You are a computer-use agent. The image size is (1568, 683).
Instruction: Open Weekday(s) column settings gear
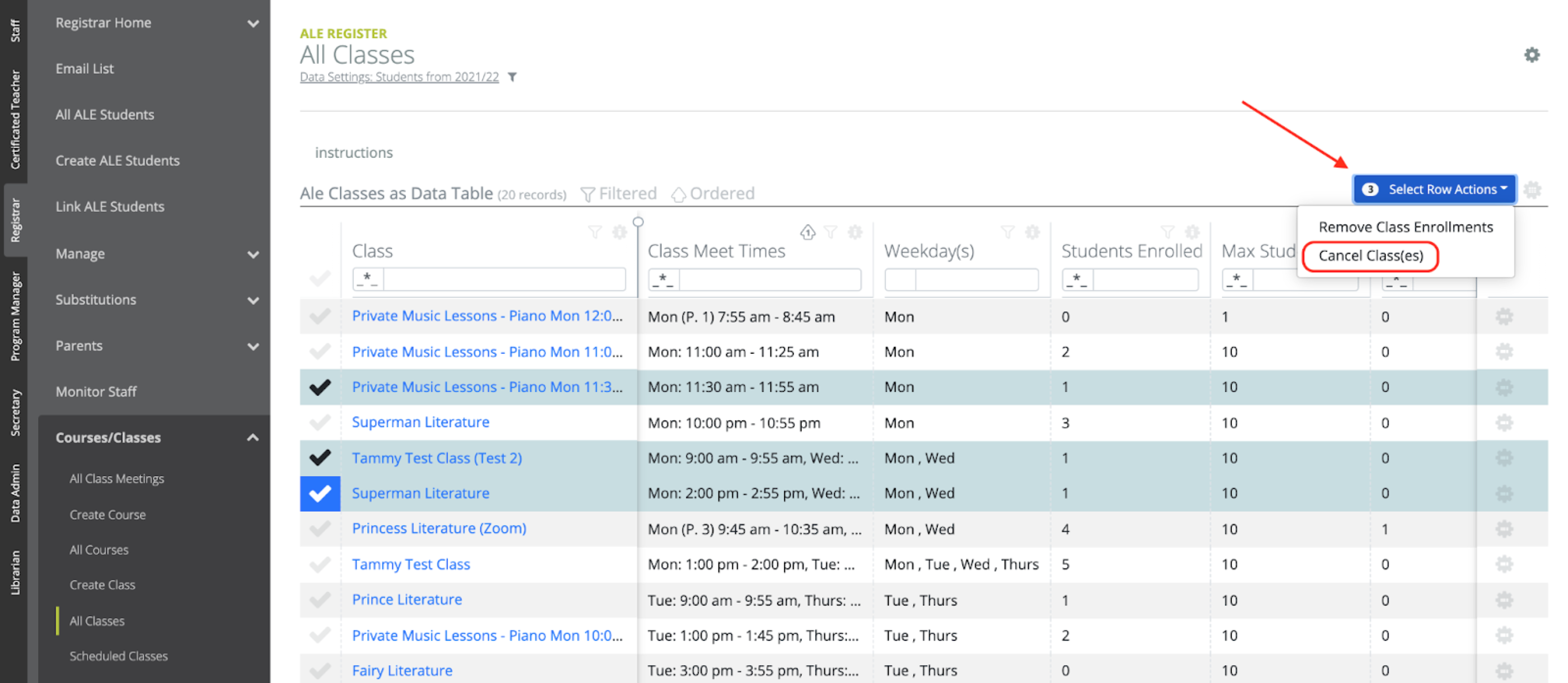click(1032, 232)
